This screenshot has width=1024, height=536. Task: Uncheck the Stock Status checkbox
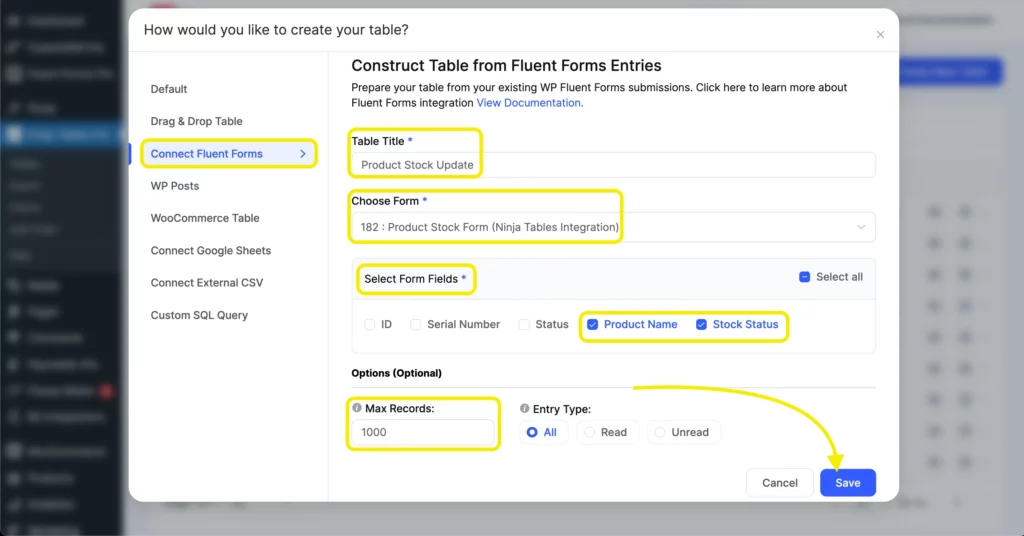tap(702, 324)
